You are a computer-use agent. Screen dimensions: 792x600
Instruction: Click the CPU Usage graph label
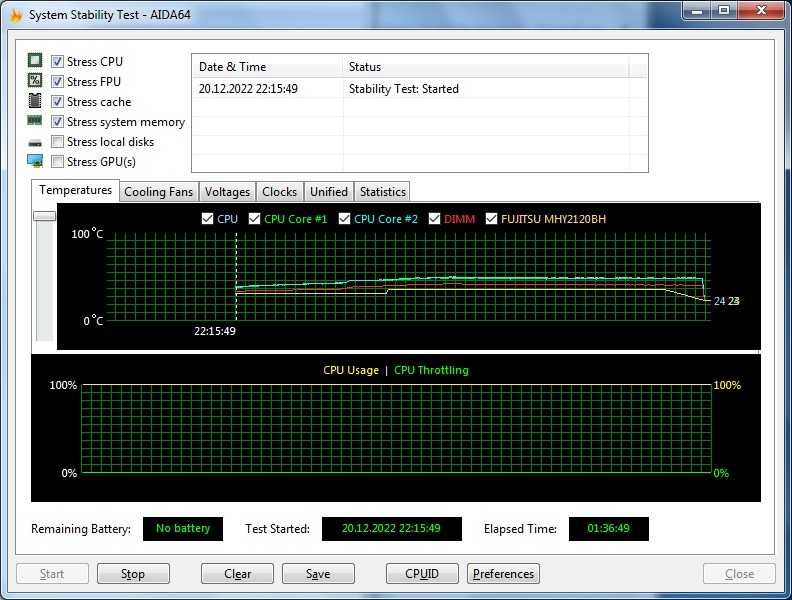pos(351,370)
